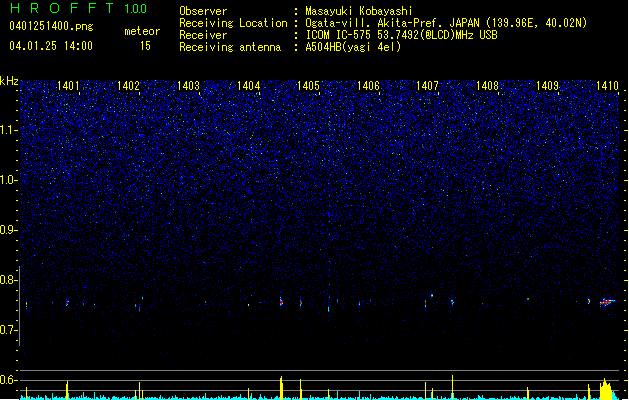Click the wide yellow amplitude burst near 1410
This screenshot has height=400, width=629.
(x=606, y=389)
